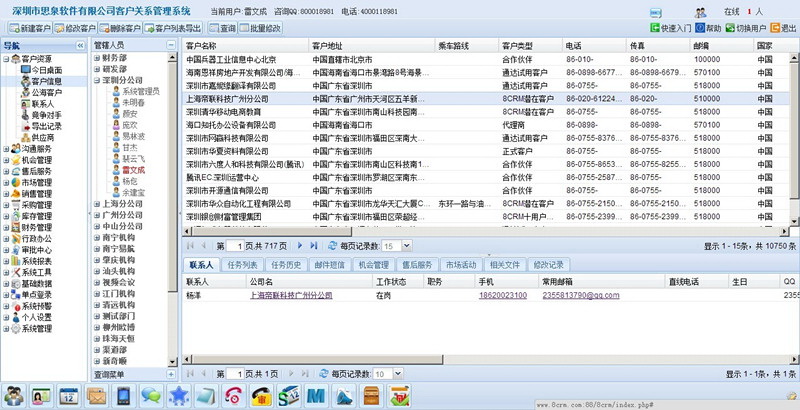Image resolution: width=800 pixels, height=410 pixels.
Task: Go to next page of customer list
Action: point(300,246)
